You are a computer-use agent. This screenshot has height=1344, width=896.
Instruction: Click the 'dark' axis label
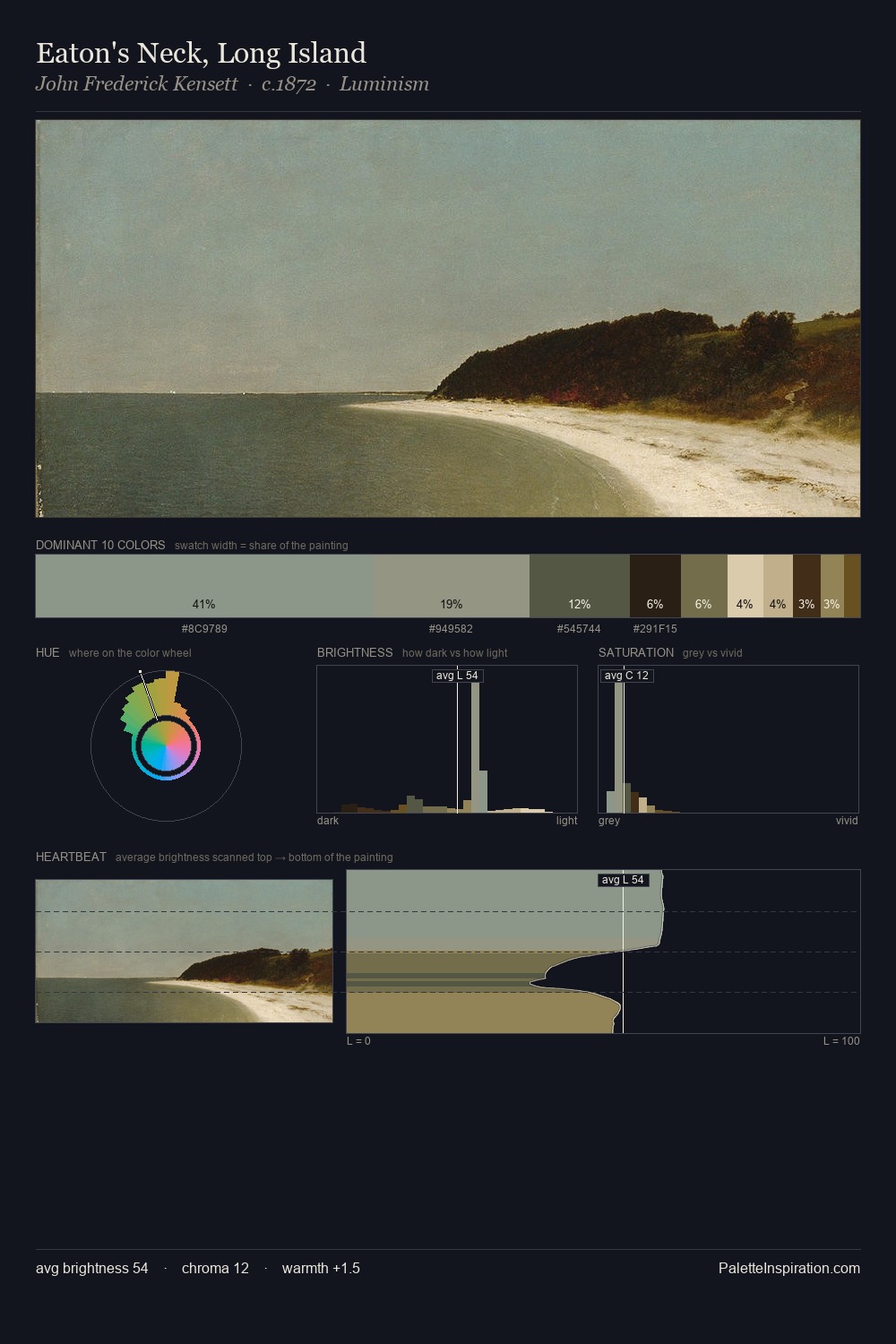click(328, 821)
